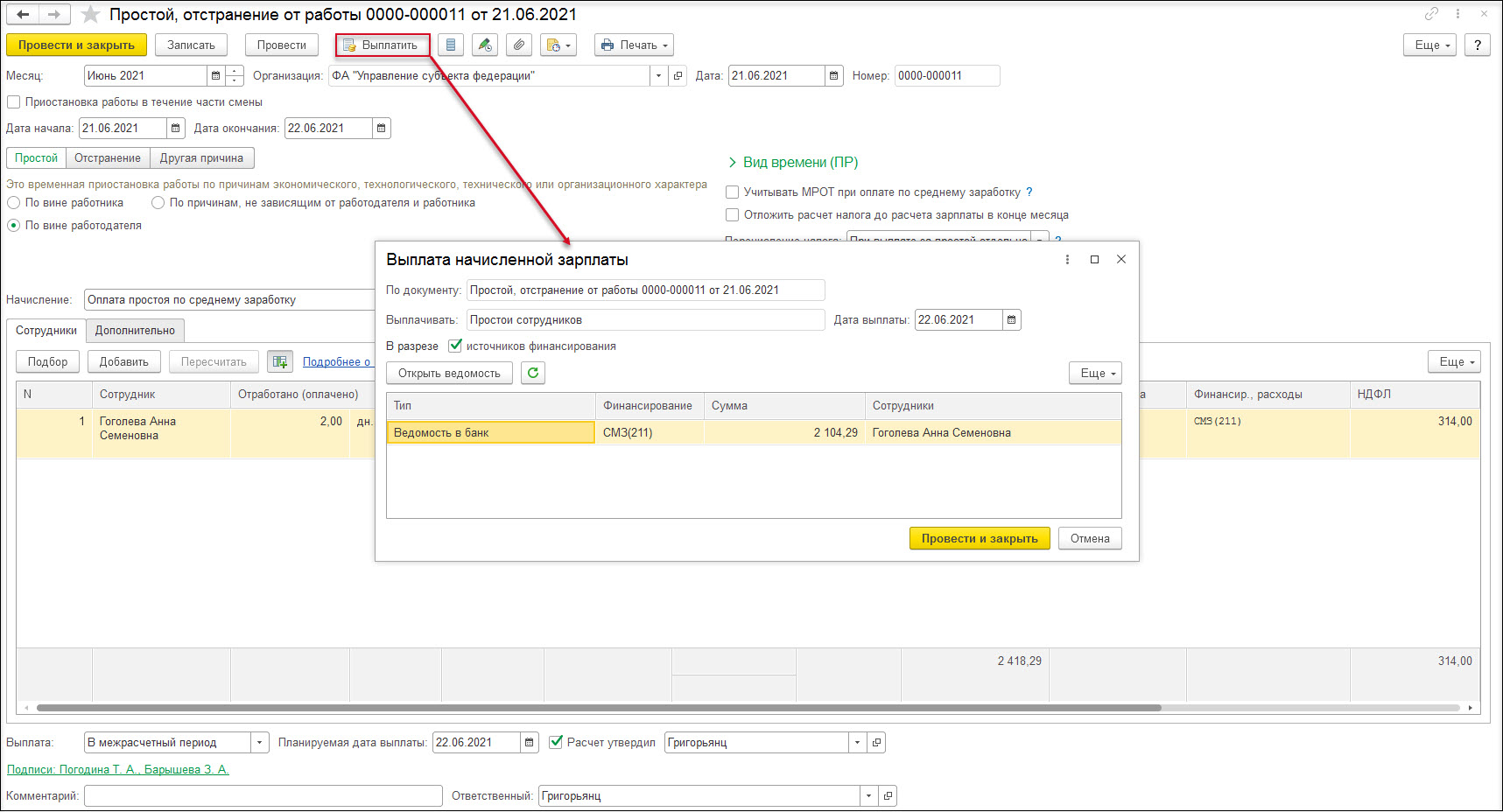Maximize the Выплата начисленной зарплаты dialog

1094,260
